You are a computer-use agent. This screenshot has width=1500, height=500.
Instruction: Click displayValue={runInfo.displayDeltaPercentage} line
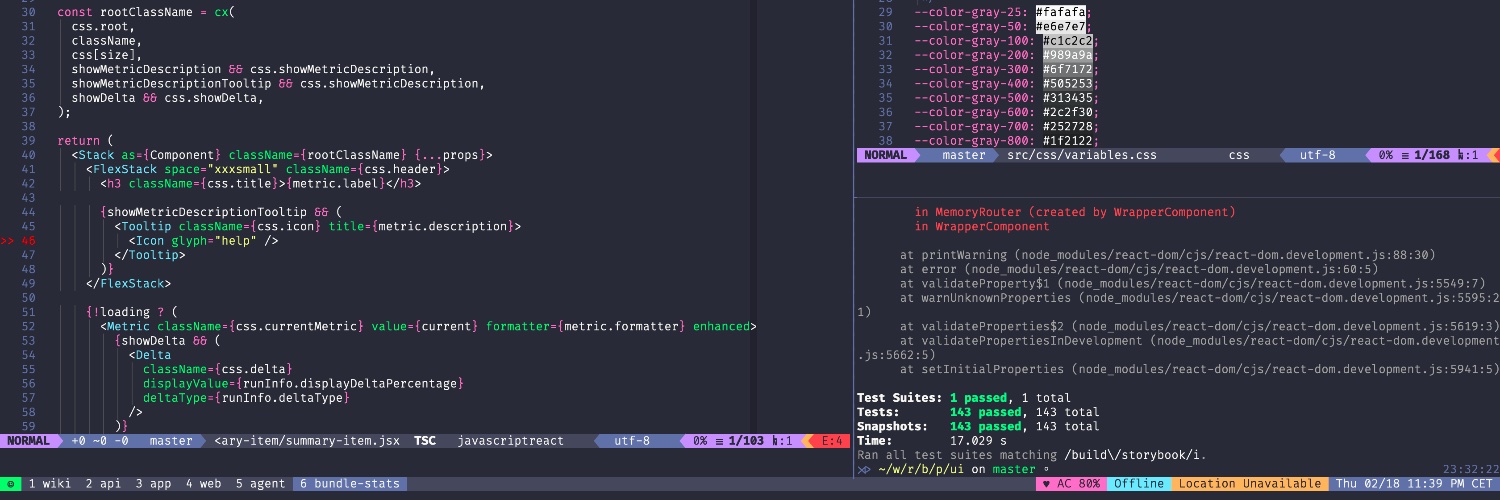pyautogui.click(x=303, y=383)
